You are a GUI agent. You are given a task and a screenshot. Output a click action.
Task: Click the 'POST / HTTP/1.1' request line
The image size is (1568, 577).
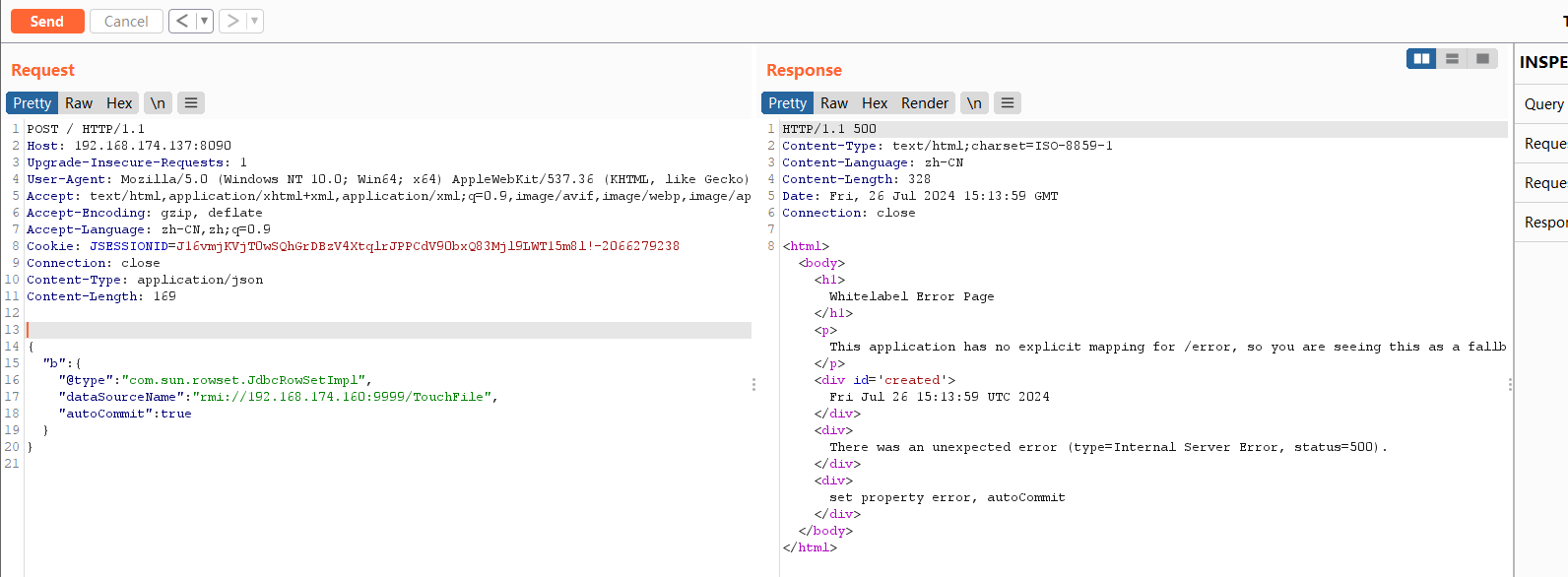pyautogui.click(x=86, y=129)
